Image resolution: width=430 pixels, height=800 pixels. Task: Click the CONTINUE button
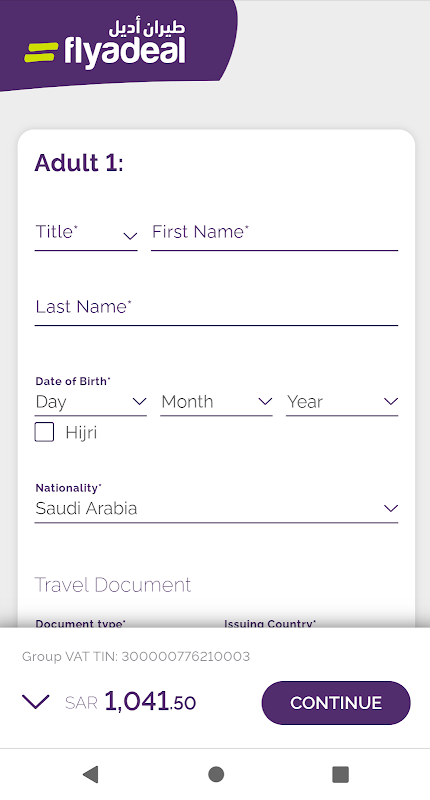pos(336,703)
